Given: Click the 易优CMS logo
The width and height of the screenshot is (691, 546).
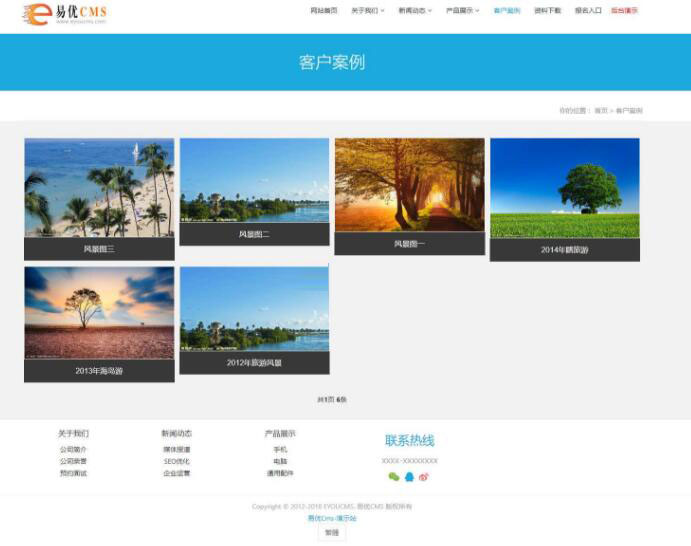Looking at the screenshot, I should (64, 14).
